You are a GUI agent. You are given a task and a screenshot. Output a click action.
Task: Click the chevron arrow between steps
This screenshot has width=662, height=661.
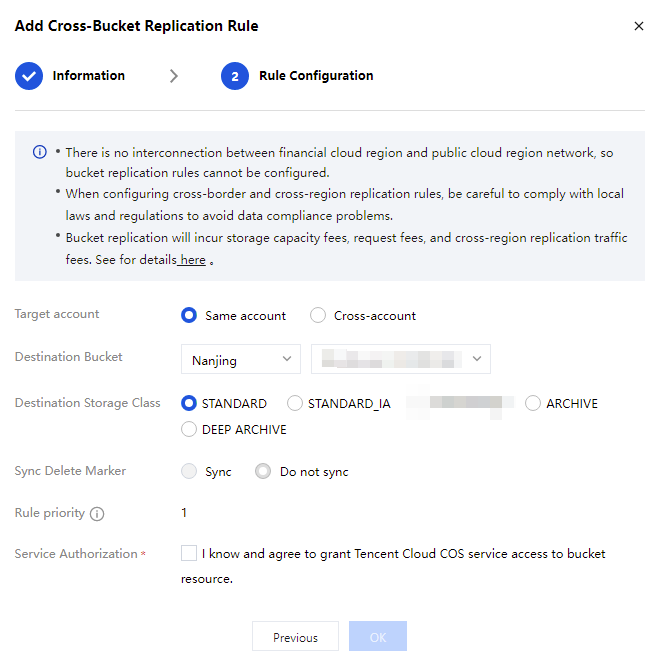(174, 76)
